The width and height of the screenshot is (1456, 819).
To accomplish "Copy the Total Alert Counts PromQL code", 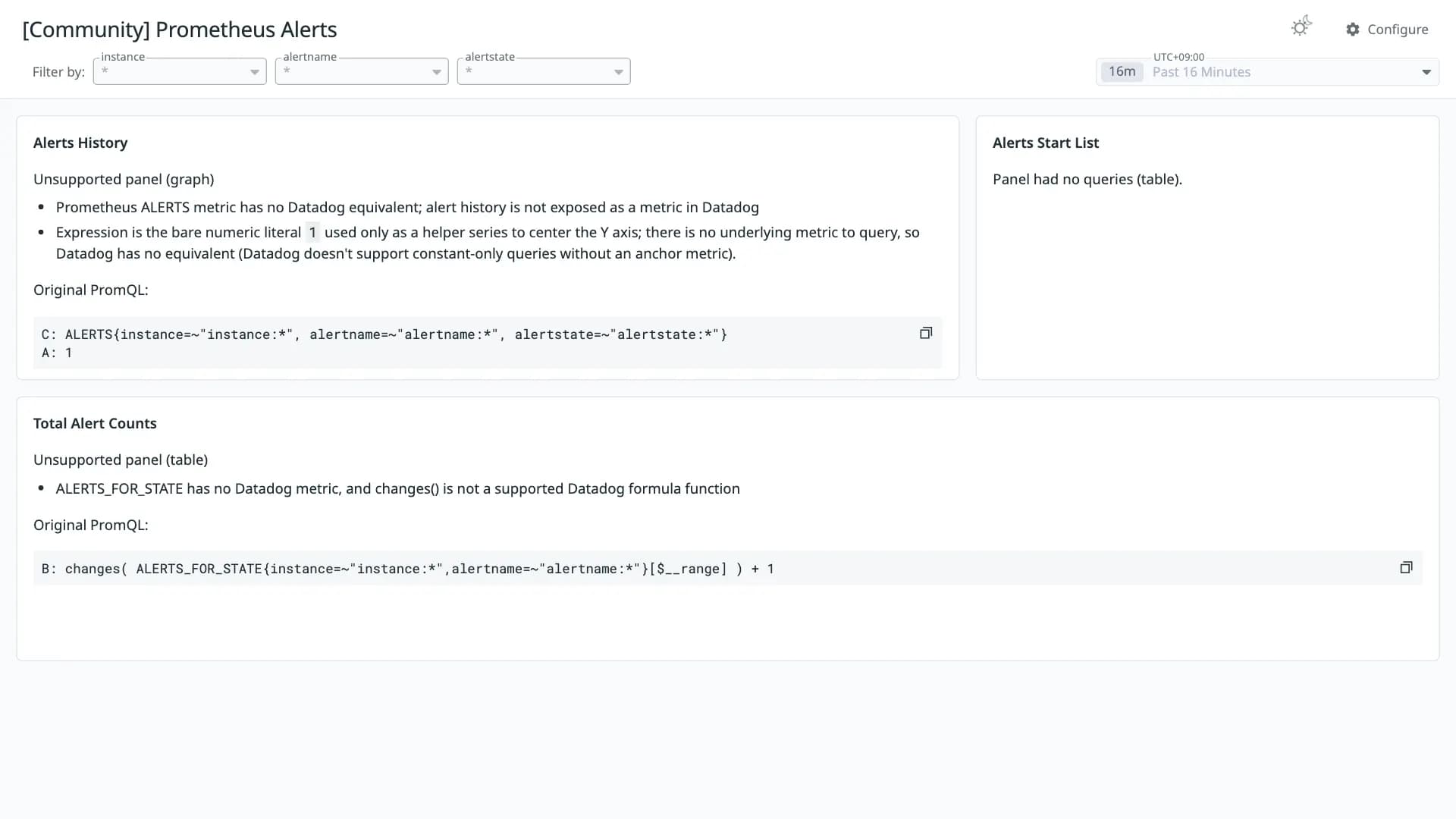I will (x=1406, y=567).
